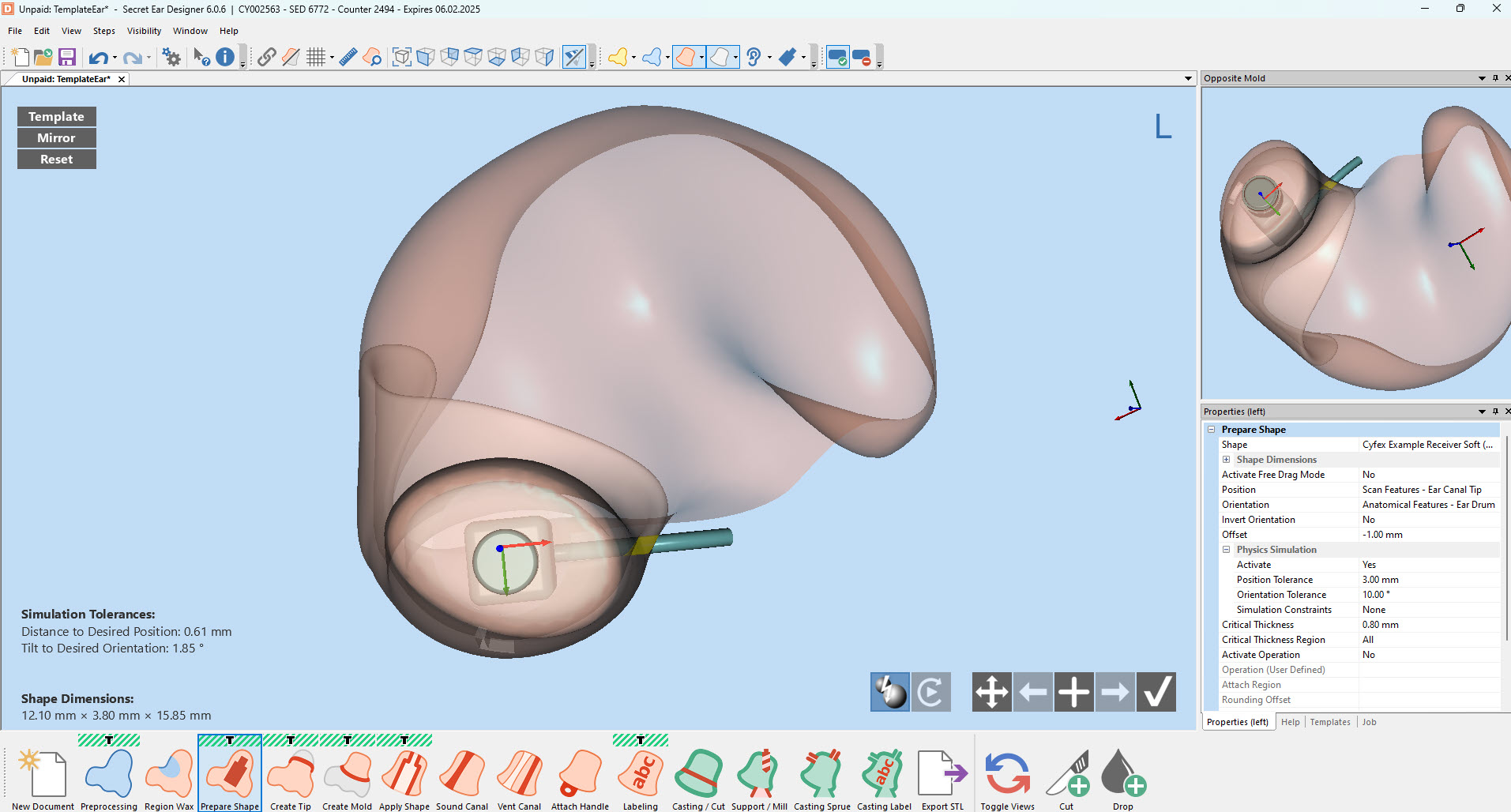Open the Shape dropdown showing Cyfex Example Receiver
The image size is (1511, 812).
(x=1426, y=444)
